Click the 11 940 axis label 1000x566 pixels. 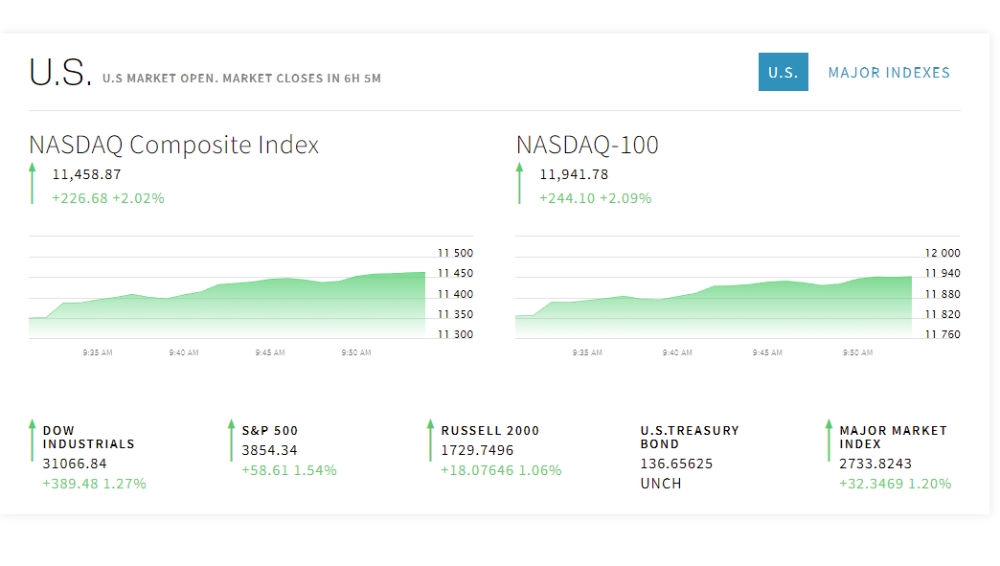click(x=943, y=273)
